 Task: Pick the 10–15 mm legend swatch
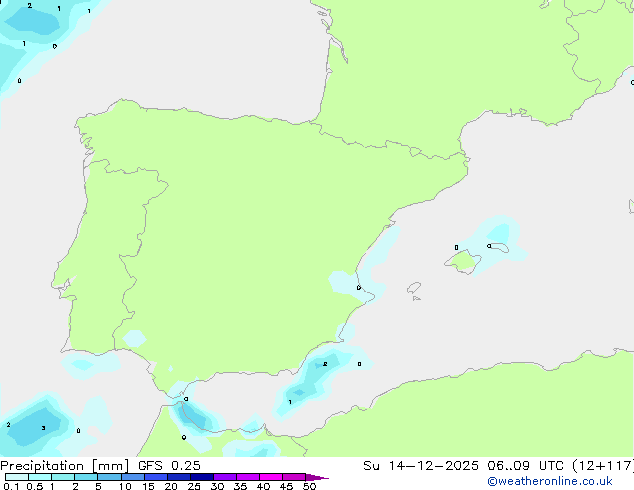[133, 477]
